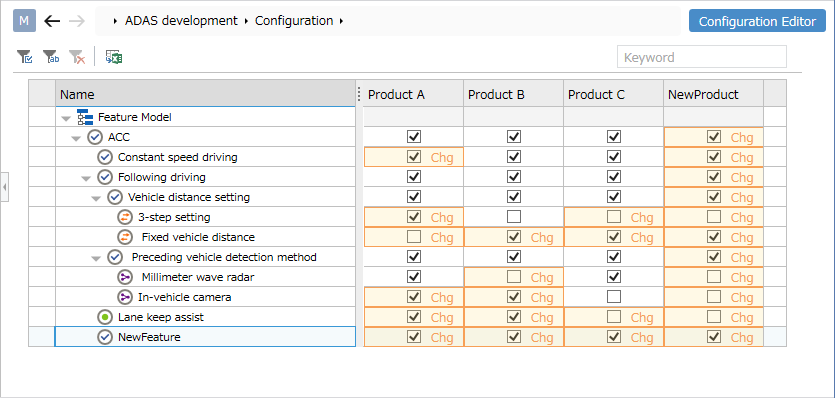Expand the collapsed left side panel
Image resolution: width=835 pixels, height=398 pixels.
pos(4,186)
